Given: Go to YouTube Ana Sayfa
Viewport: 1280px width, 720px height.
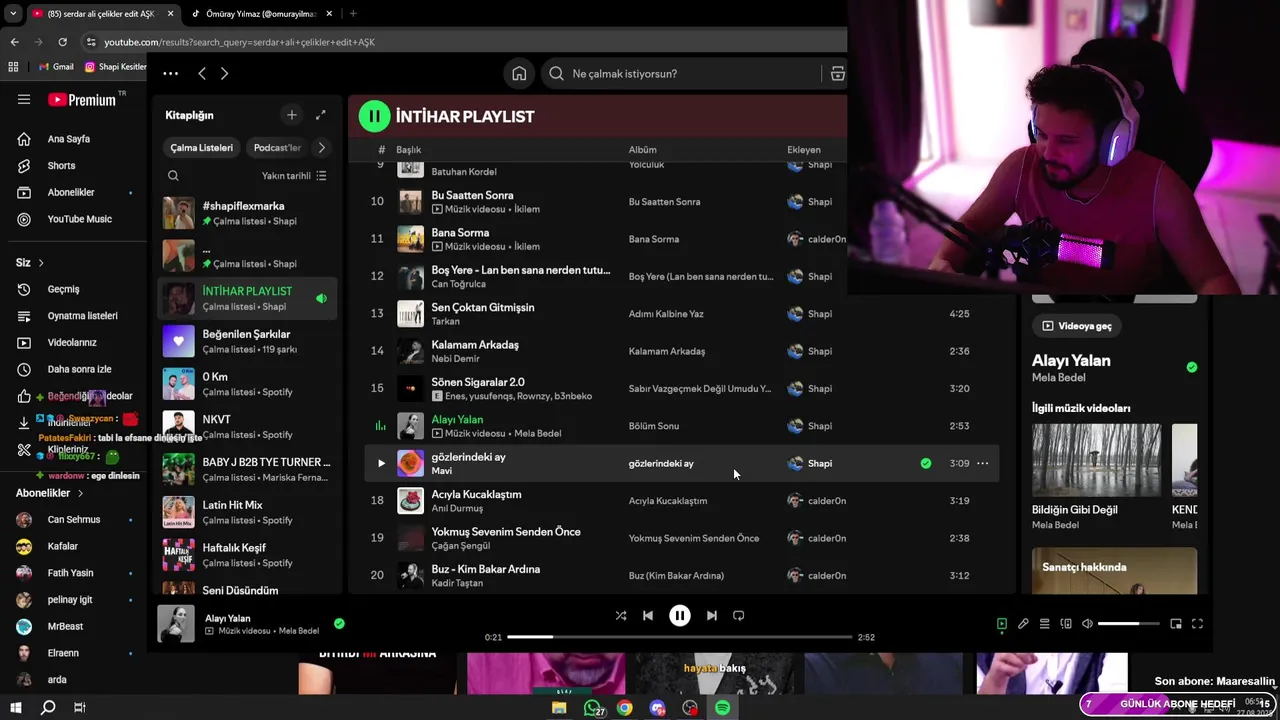Looking at the screenshot, I should (x=68, y=139).
